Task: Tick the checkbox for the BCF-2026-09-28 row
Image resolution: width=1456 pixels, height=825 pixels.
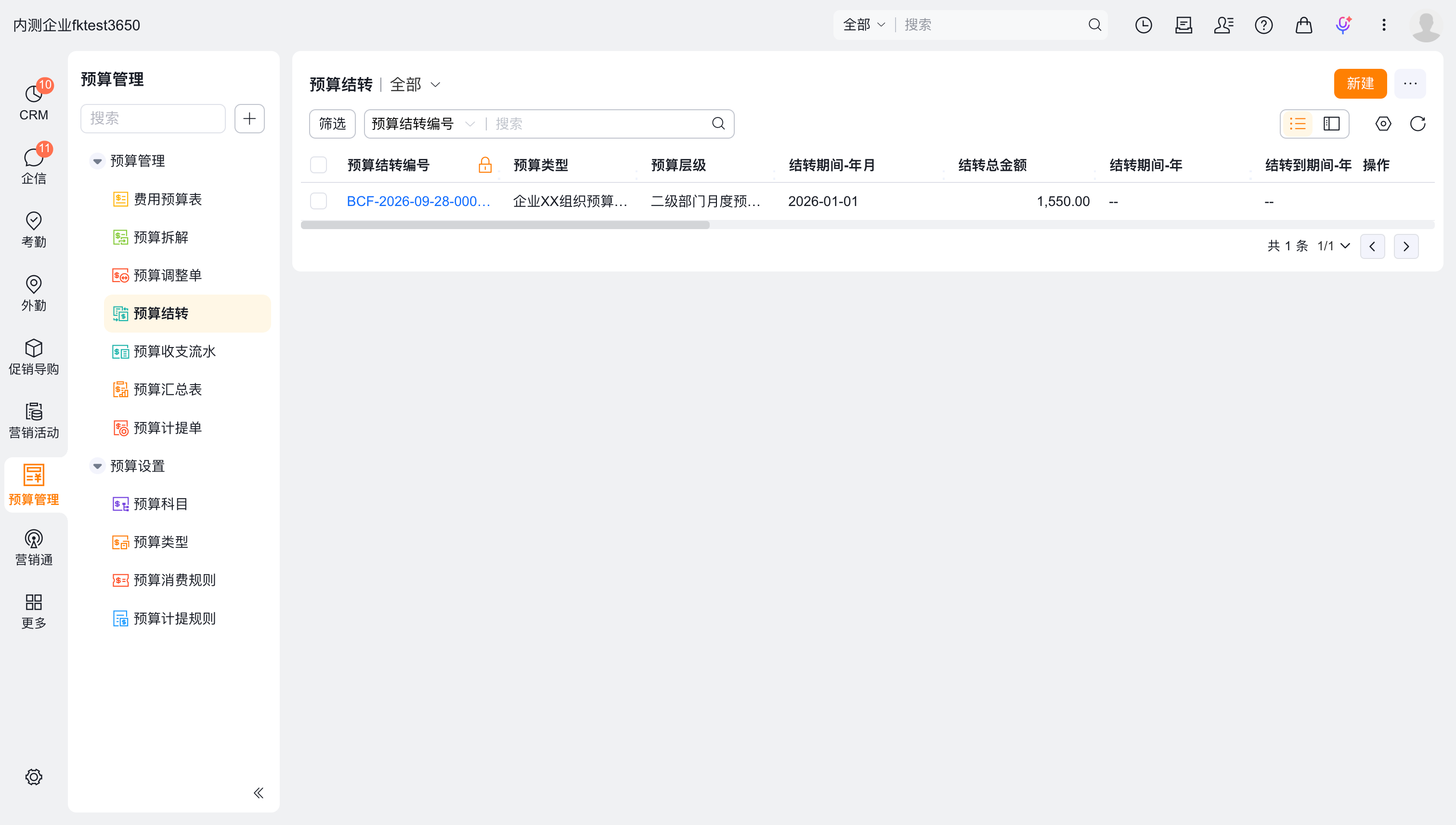Action: click(319, 201)
